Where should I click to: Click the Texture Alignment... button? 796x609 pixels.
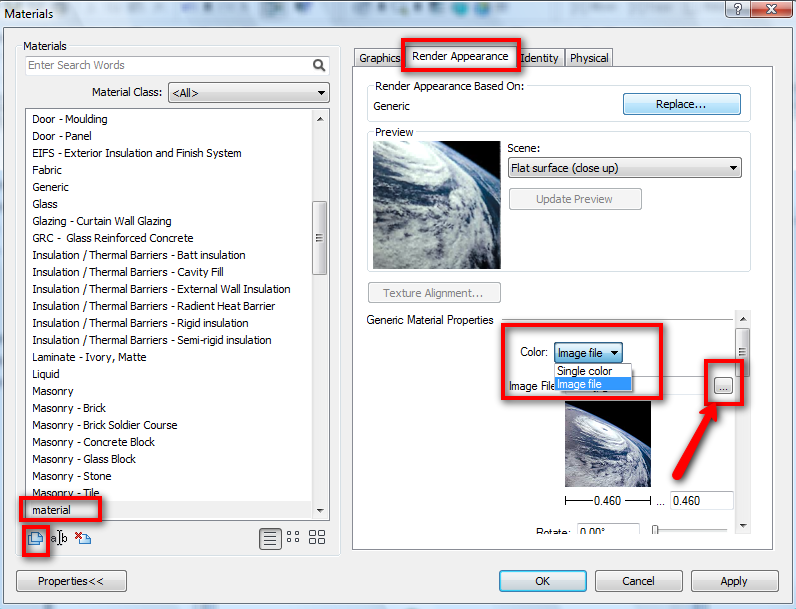434,293
